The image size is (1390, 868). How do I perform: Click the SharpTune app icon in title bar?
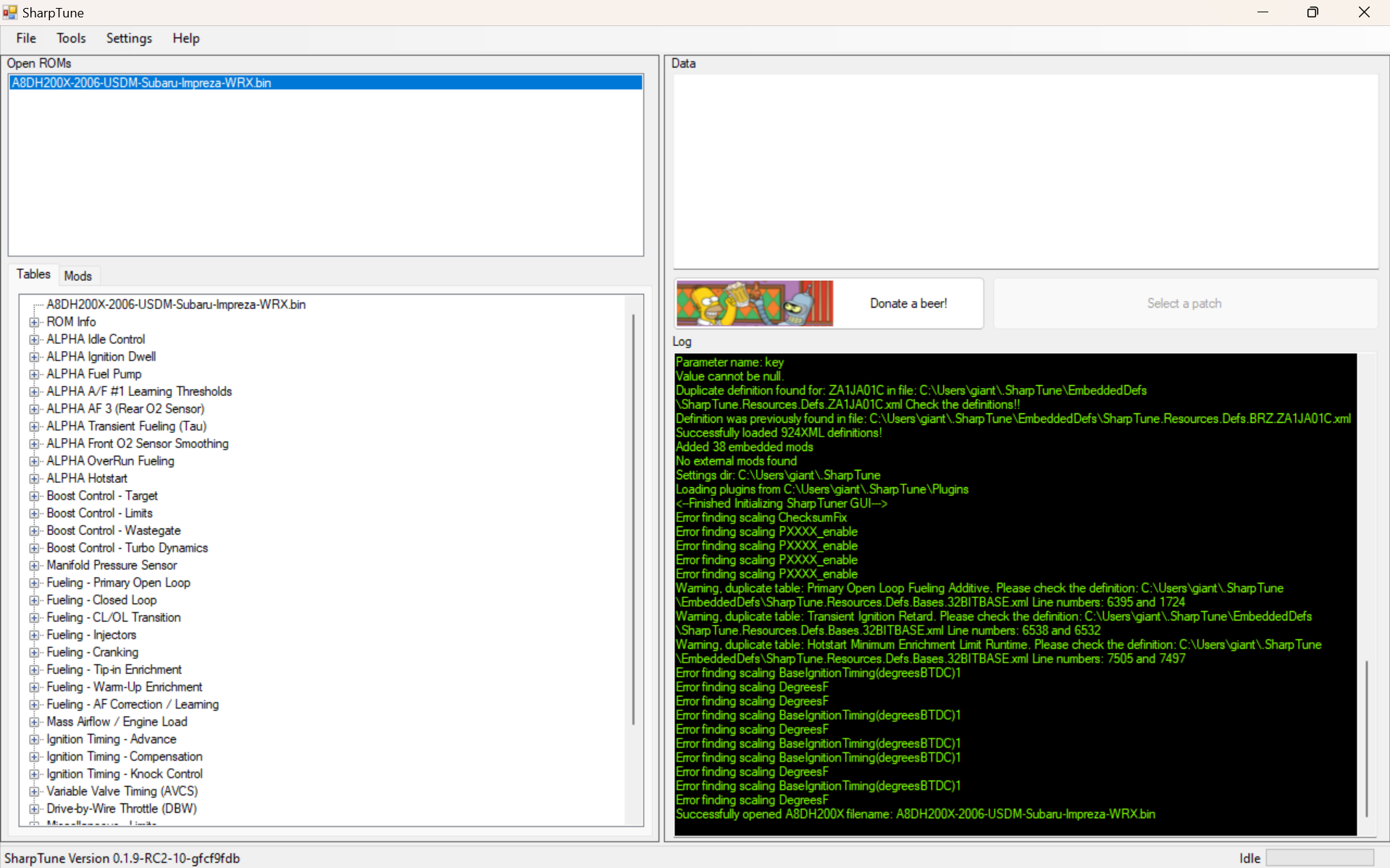click(10, 12)
